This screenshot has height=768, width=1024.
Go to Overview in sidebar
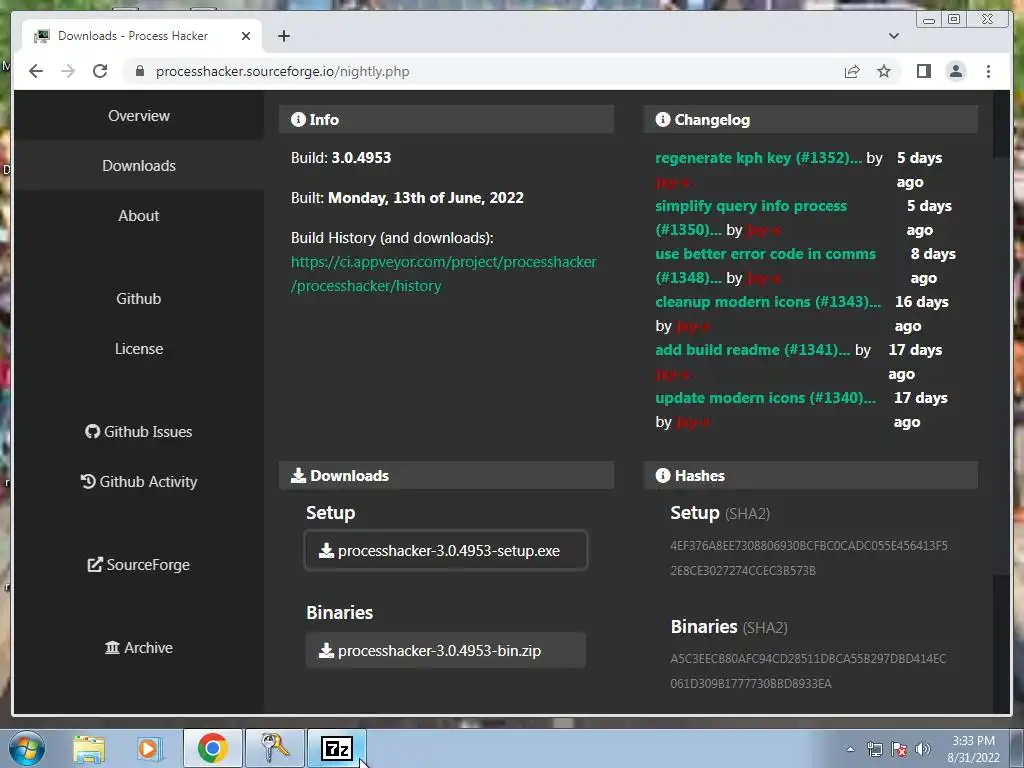pyautogui.click(x=138, y=116)
